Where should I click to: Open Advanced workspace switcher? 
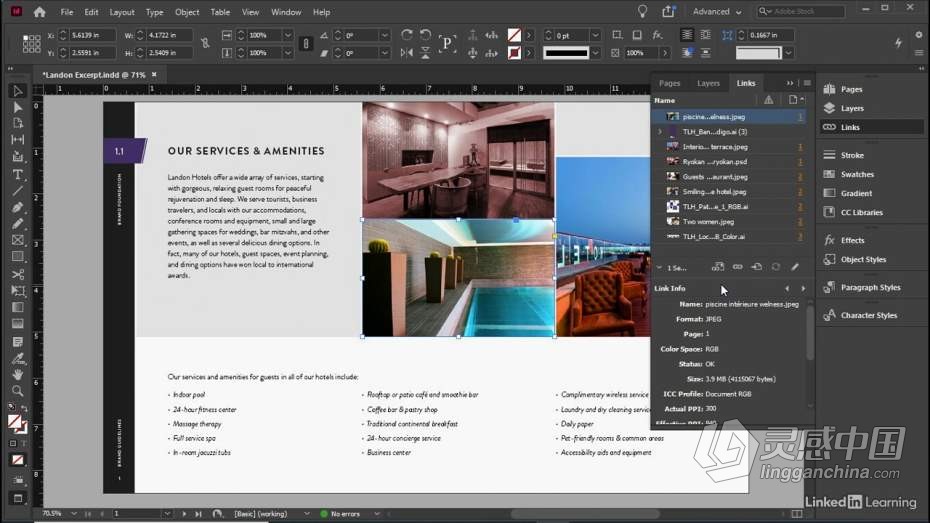(x=716, y=11)
